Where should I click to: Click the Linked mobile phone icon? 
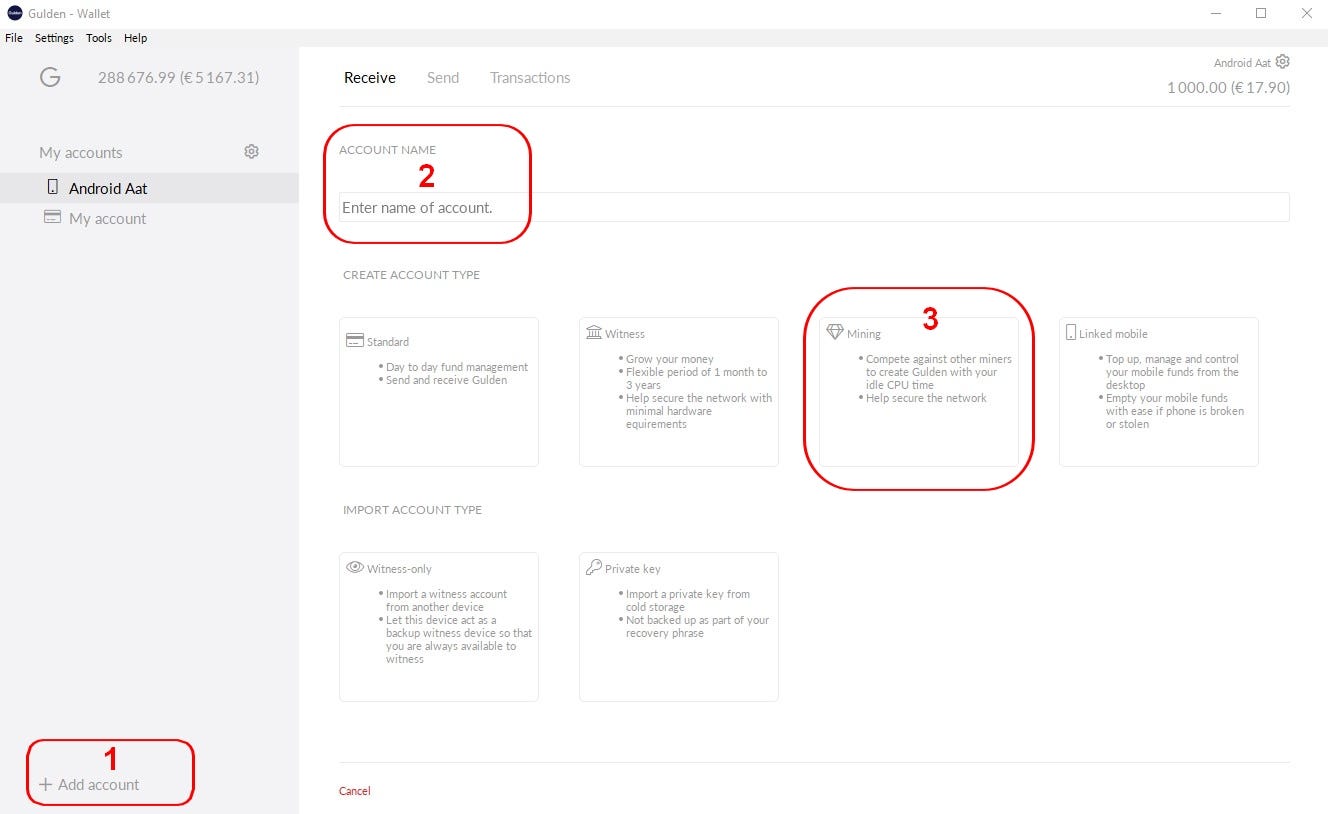[1071, 332]
